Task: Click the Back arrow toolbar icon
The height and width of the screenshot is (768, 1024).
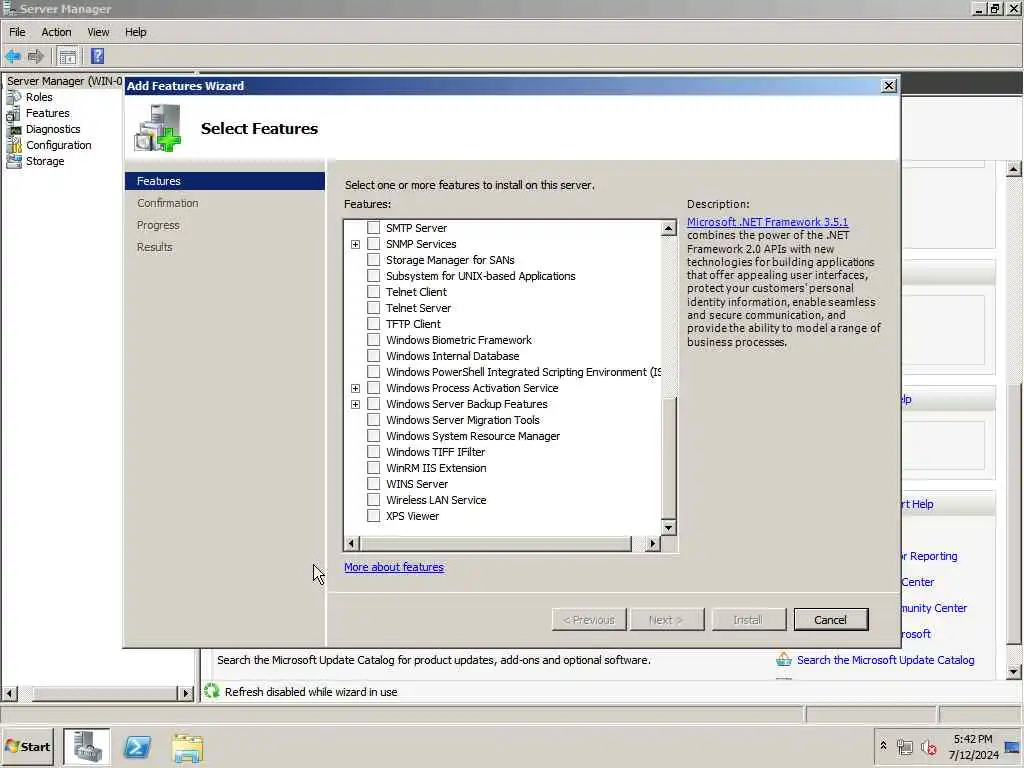Action: tap(13, 57)
